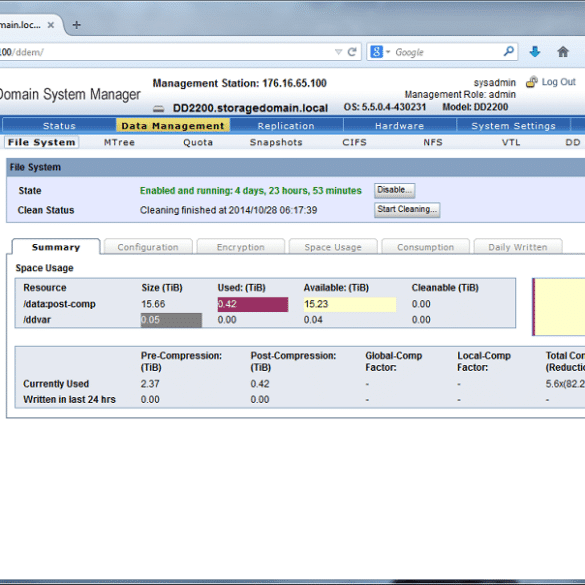Open the downloads arrow icon

pyautogui.click(x=535, y=51)
